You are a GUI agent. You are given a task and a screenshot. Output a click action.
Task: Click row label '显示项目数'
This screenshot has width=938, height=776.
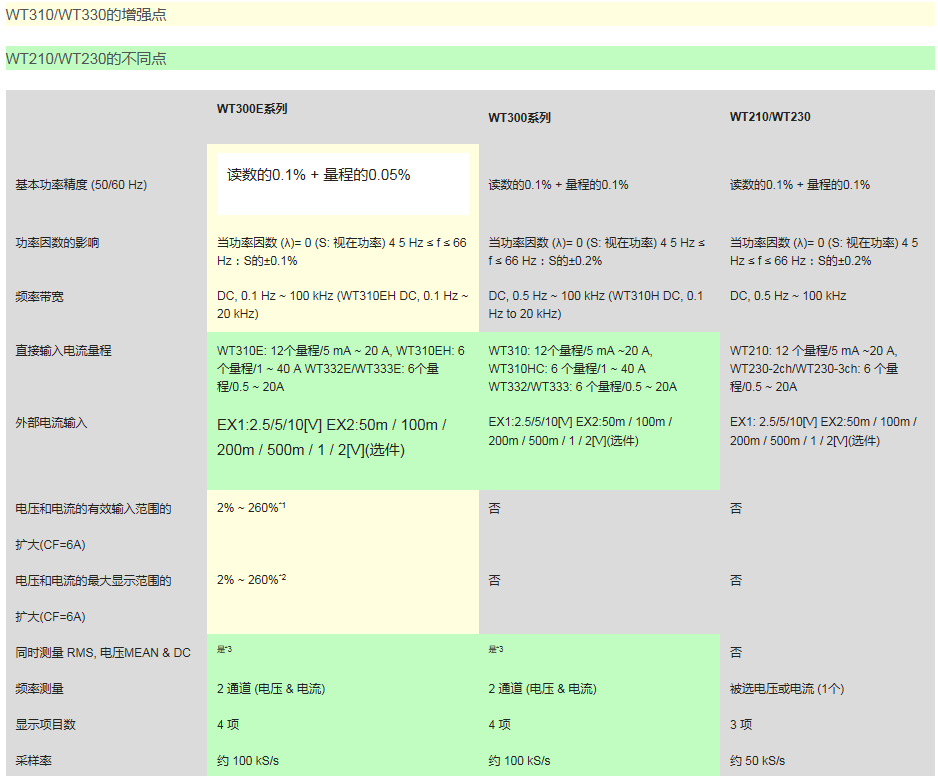click(45, 725)
